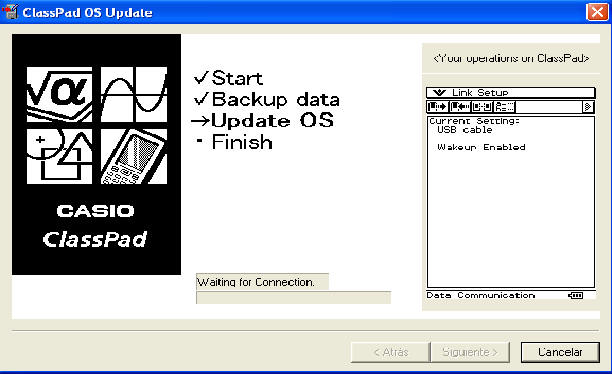Click the square root alpha logo tile
This screenshot has width=612, height=374.
pos(59,94)
